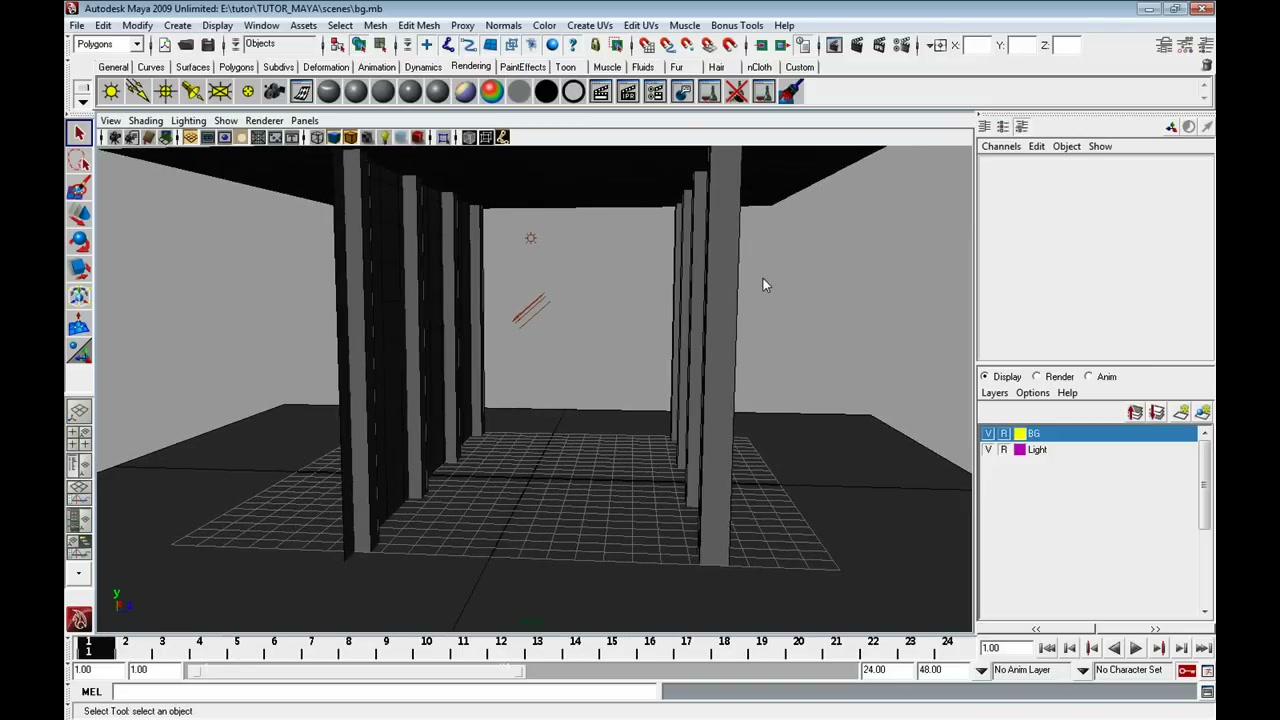This screenshot has width=1280, height=720.
Task: Click the shelf trash can icon
Action: tap(1207, 66)
